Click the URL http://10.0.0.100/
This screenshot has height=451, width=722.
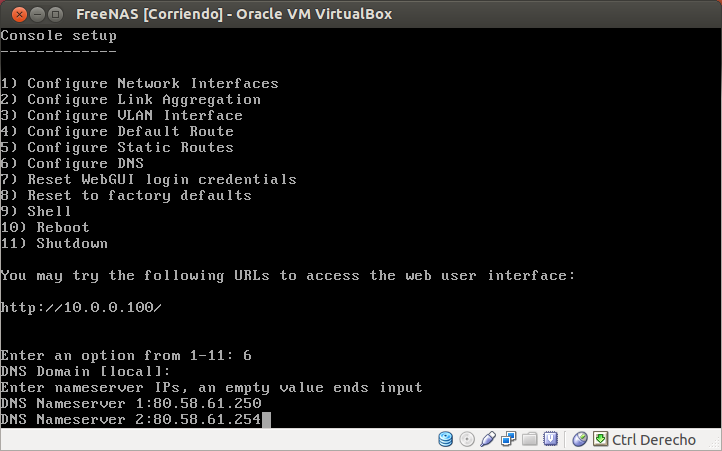tap(81, 307)
